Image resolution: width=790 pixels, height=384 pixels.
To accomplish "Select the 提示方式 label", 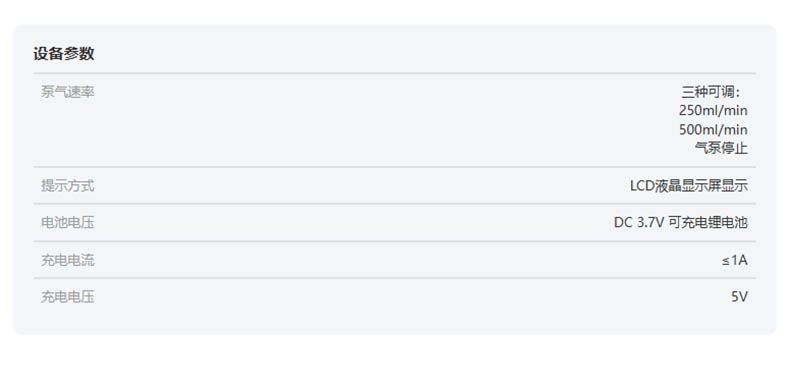I will [x=68, y=185].
